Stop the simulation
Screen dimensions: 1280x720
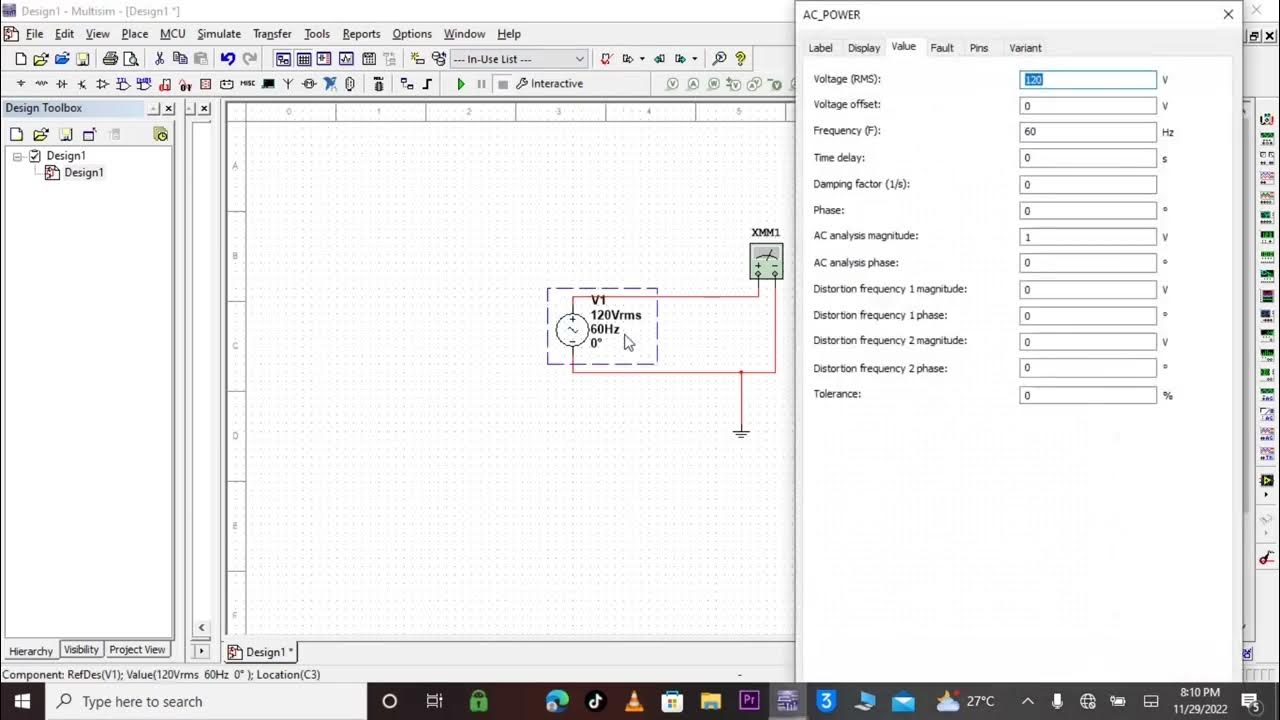[503, 84]
